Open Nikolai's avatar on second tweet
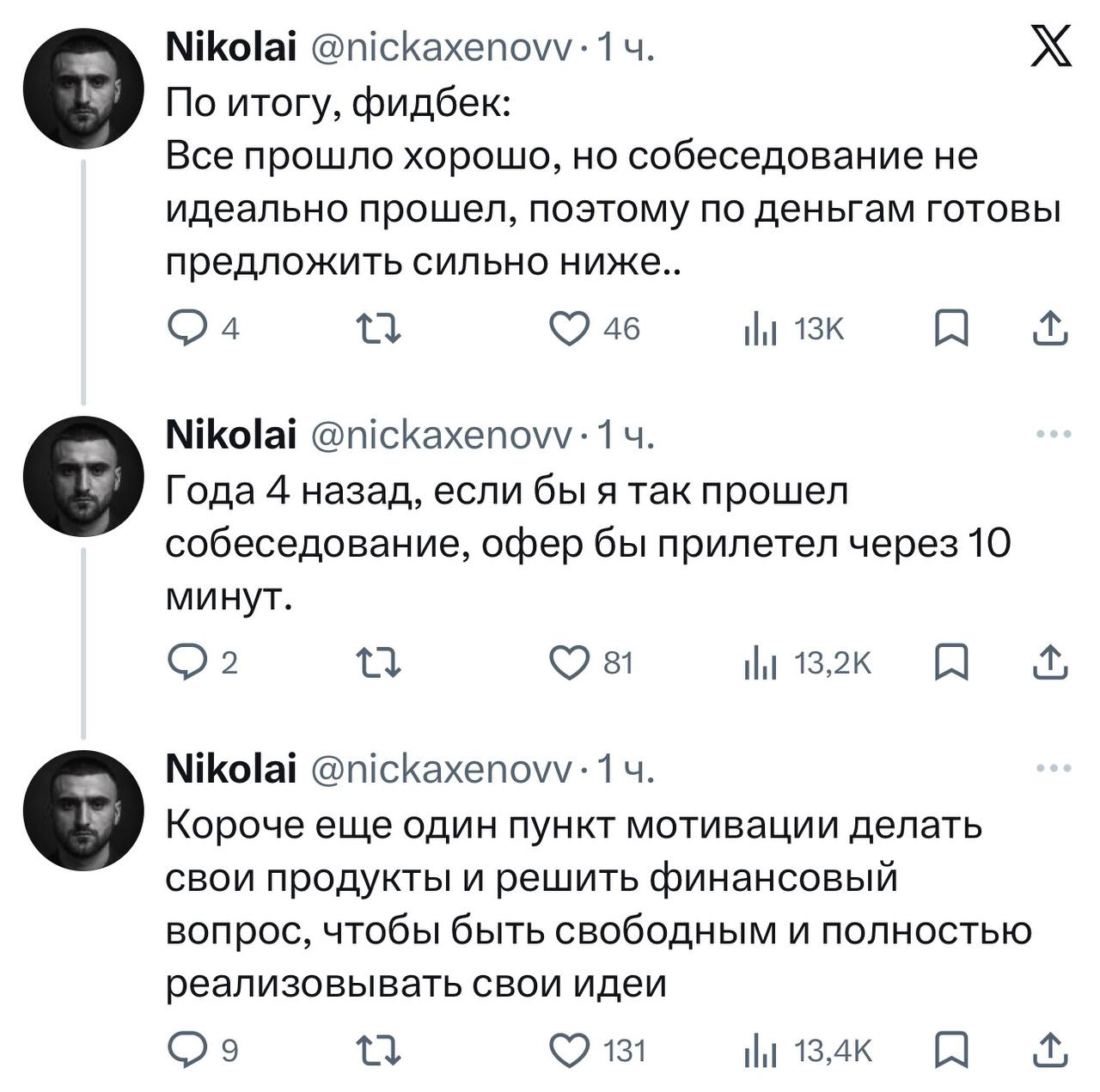The width and height of the screenshot is (1100, 1092). (83, 477)
